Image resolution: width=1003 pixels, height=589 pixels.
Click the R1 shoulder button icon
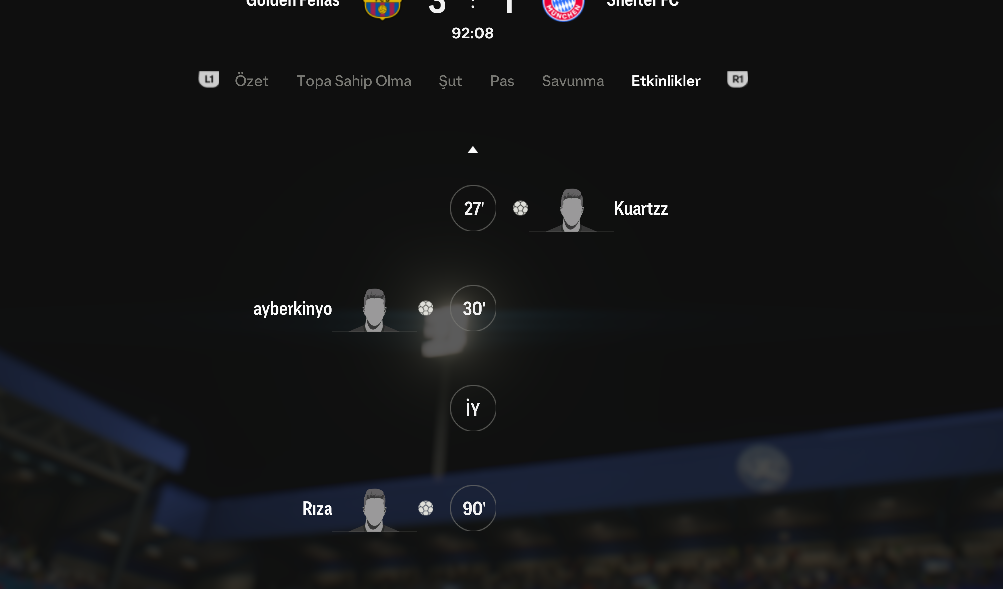click(x=738, y=79)
